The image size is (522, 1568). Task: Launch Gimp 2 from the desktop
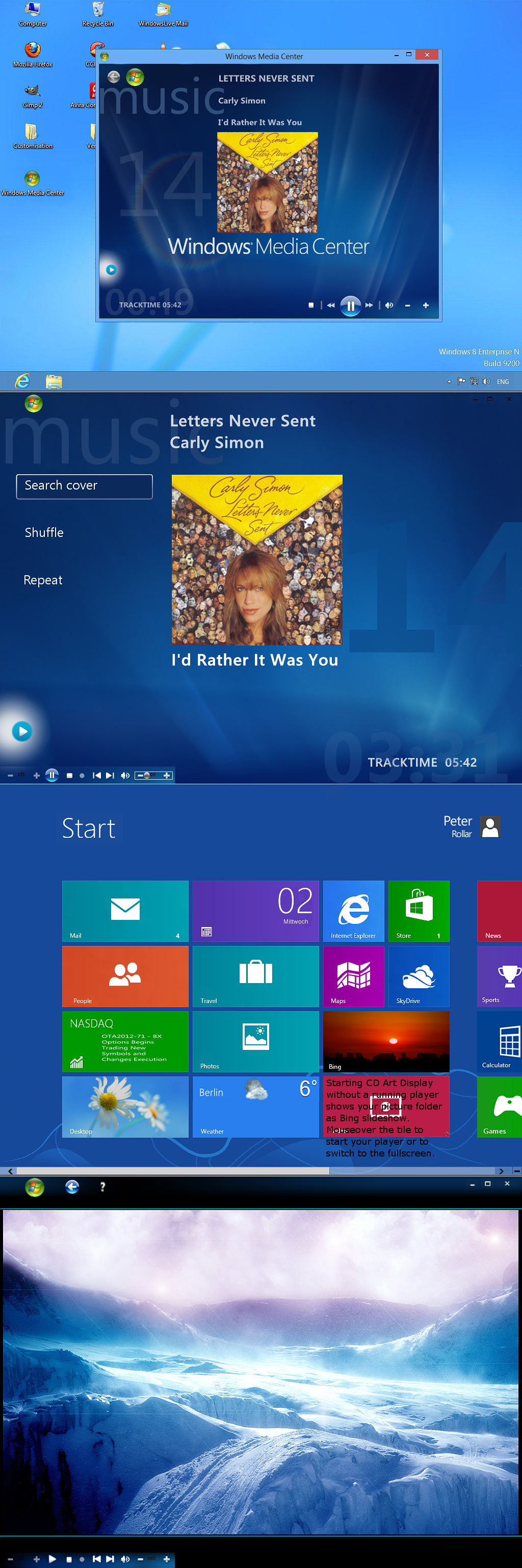(x=33, y=96)
